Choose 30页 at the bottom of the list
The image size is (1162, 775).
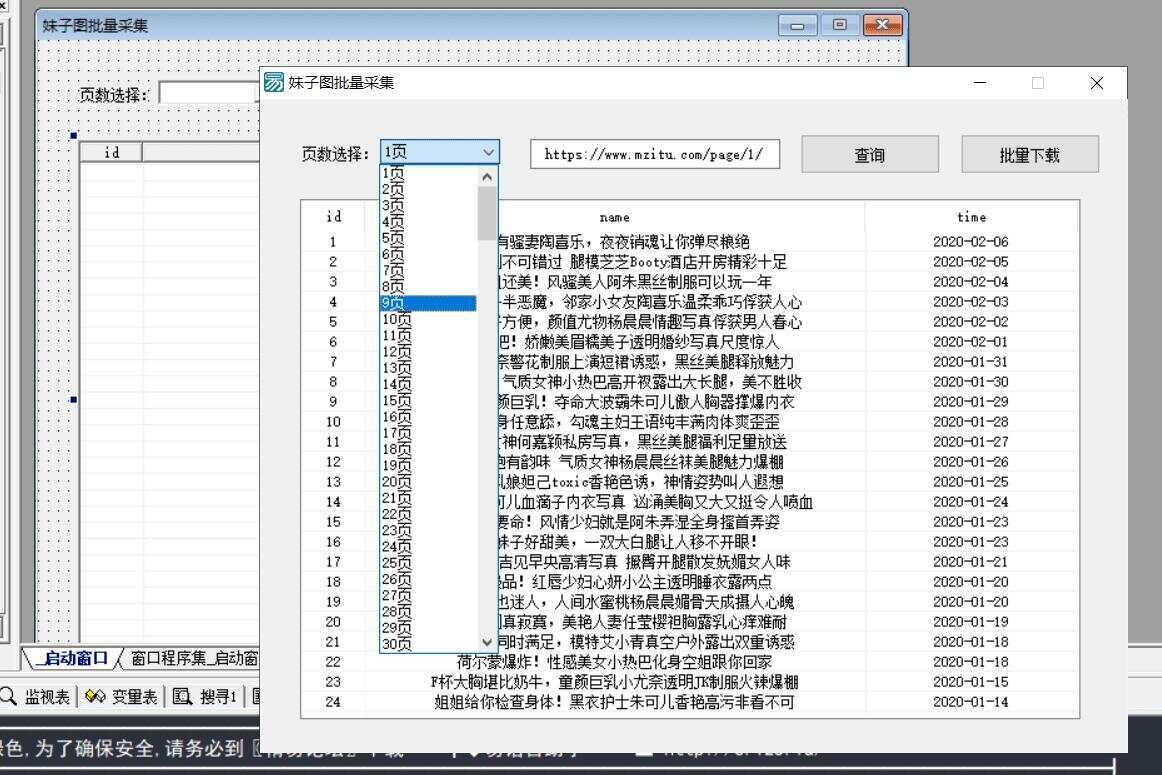396,643
